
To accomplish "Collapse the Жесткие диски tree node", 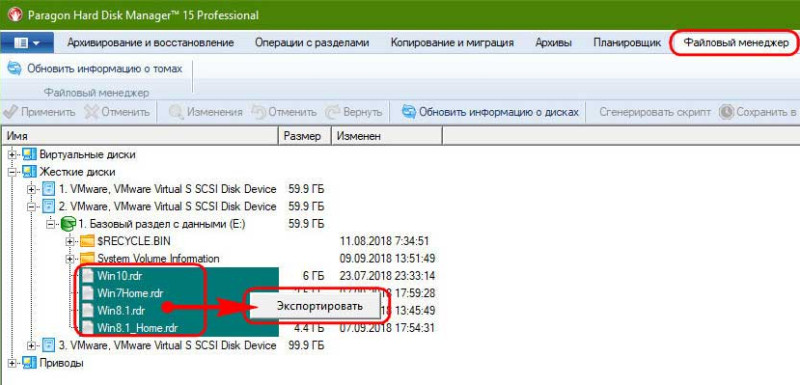I will (12, 172).
